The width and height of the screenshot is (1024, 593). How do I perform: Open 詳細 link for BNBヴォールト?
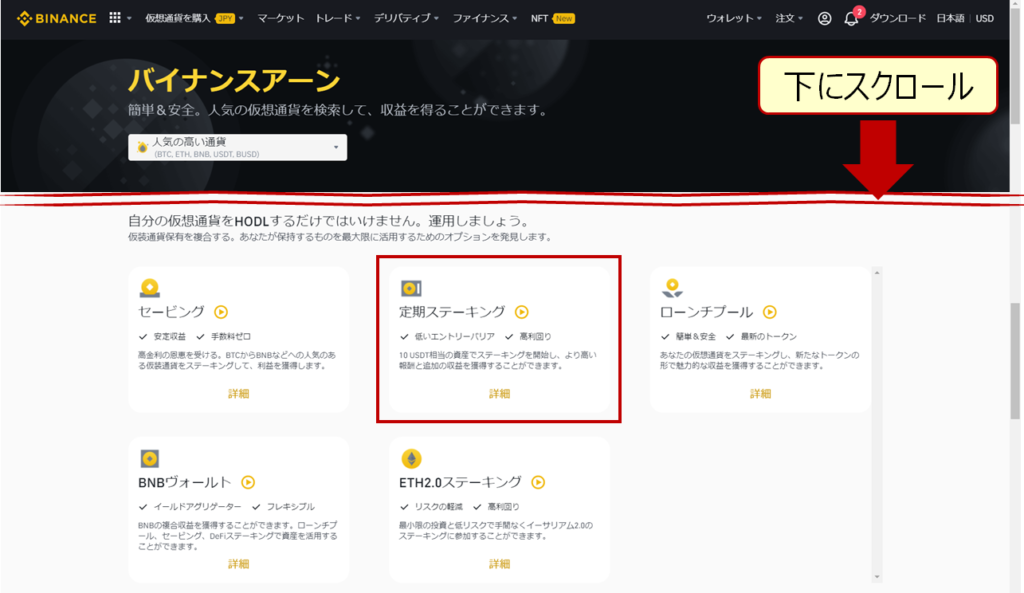pyautogui.click(x=238, y=564)
